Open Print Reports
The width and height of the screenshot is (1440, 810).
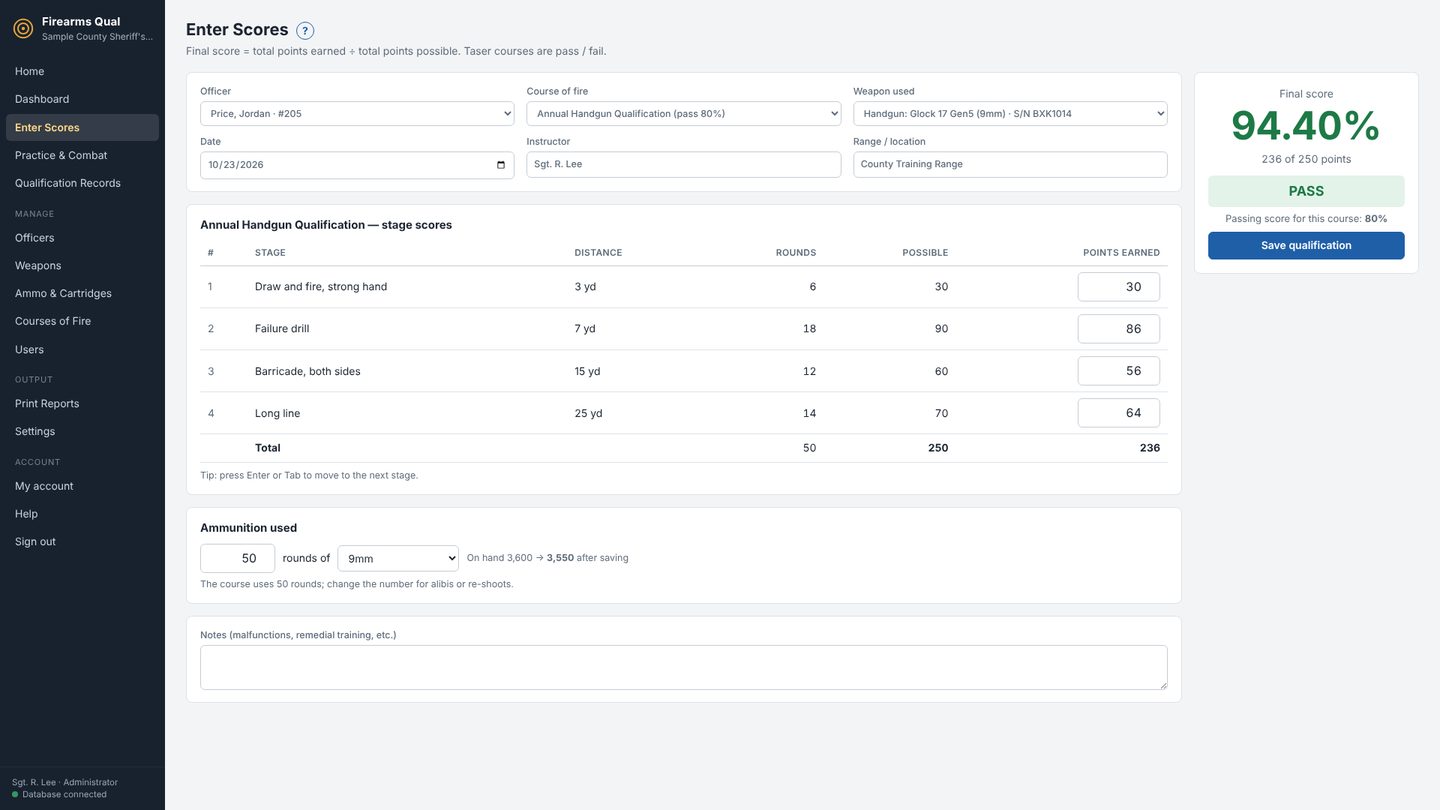[82, 404]
